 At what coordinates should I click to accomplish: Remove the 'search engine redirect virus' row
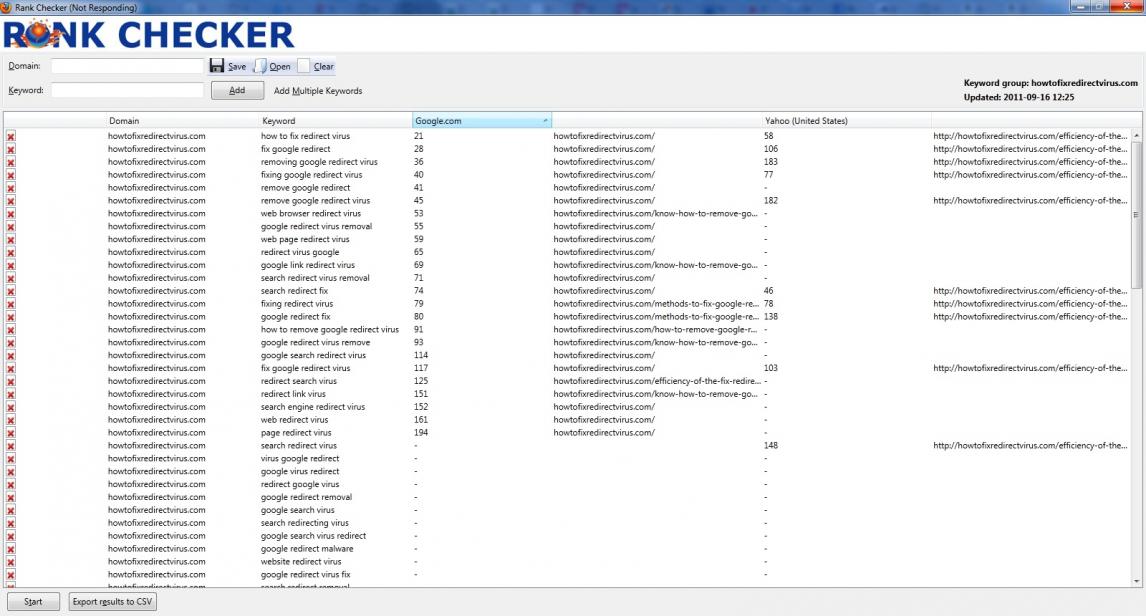[x=11, y=408]
